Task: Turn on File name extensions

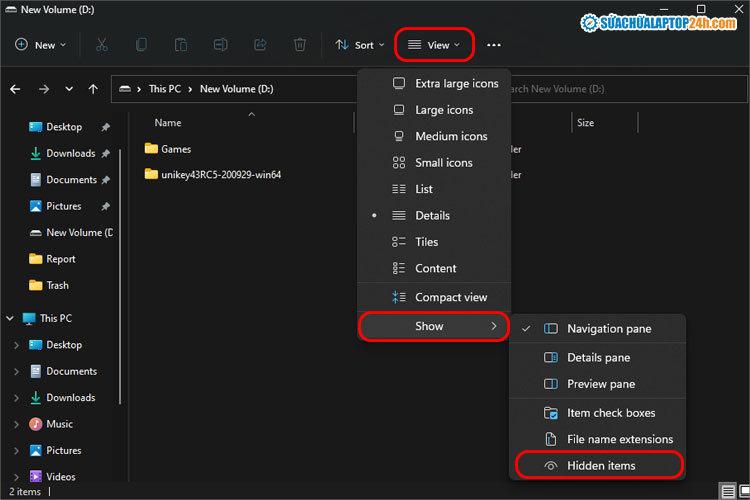Action: click(x=598, y=439)
